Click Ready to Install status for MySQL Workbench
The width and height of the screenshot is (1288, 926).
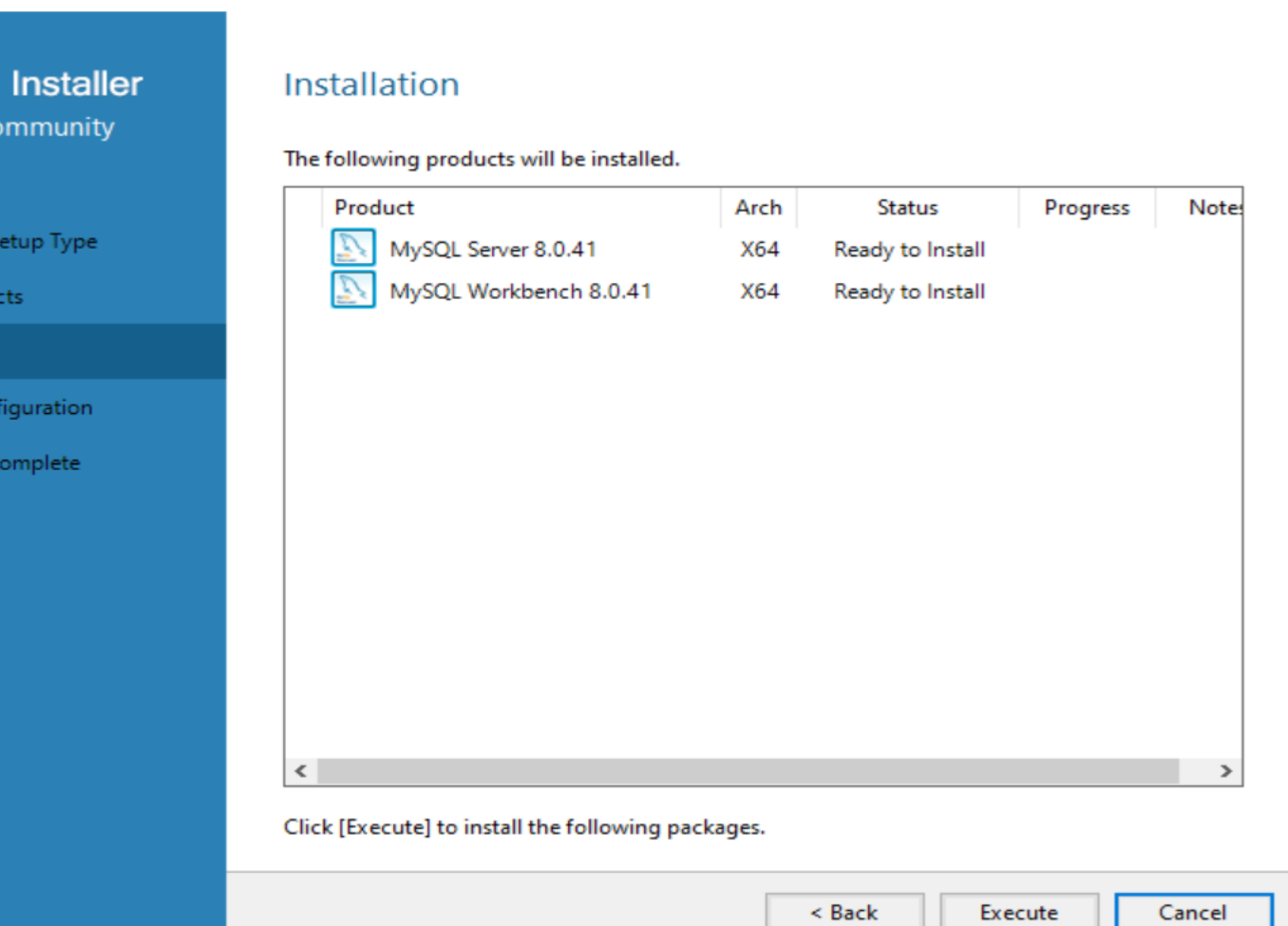point(909,292)
